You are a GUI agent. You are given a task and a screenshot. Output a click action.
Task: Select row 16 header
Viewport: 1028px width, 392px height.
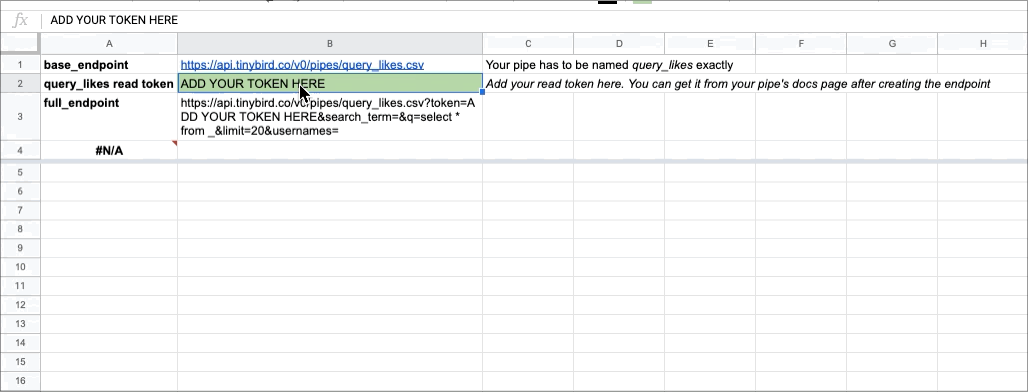tap(20, 382)
